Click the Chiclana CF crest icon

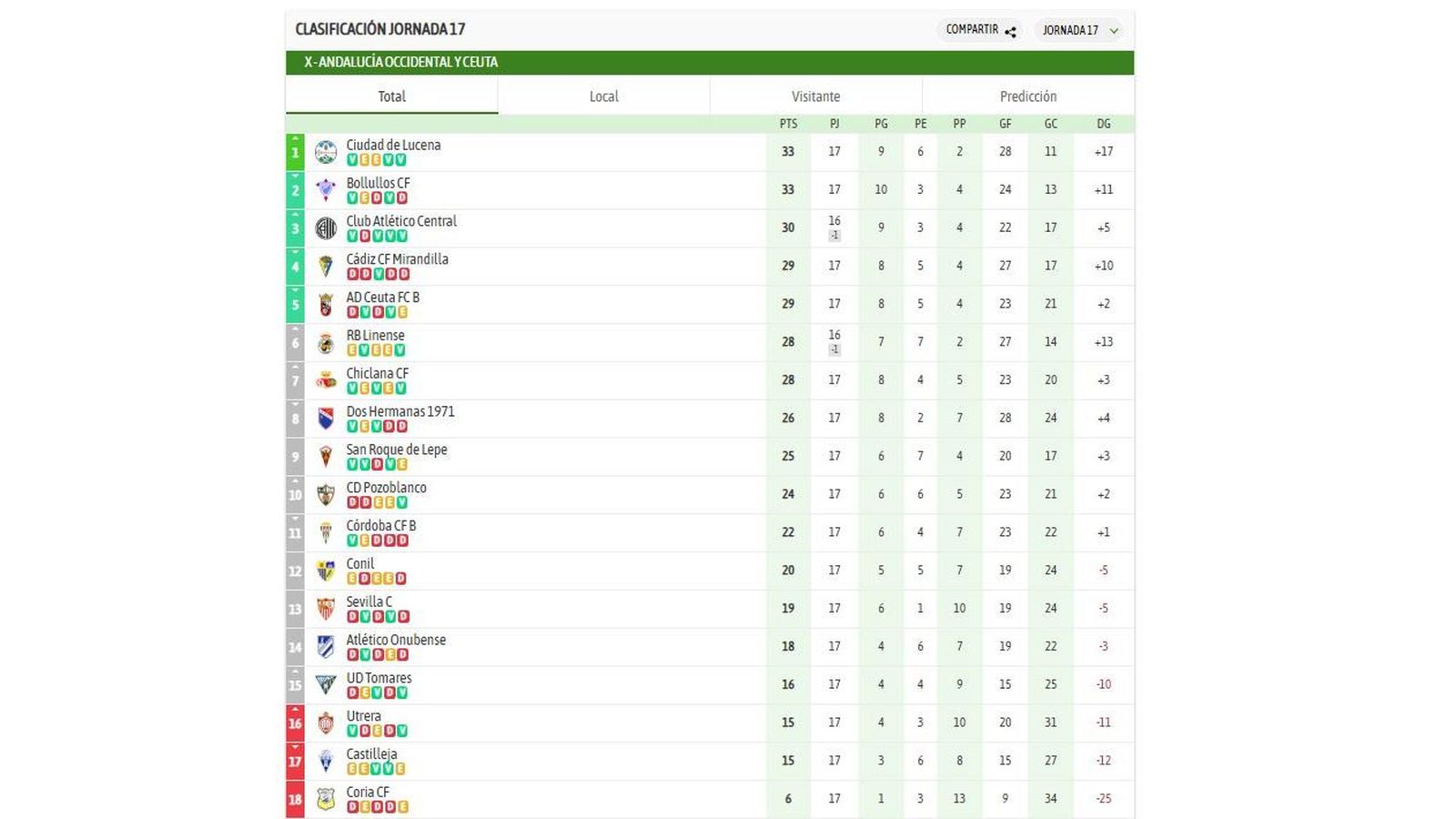[327, 378]
